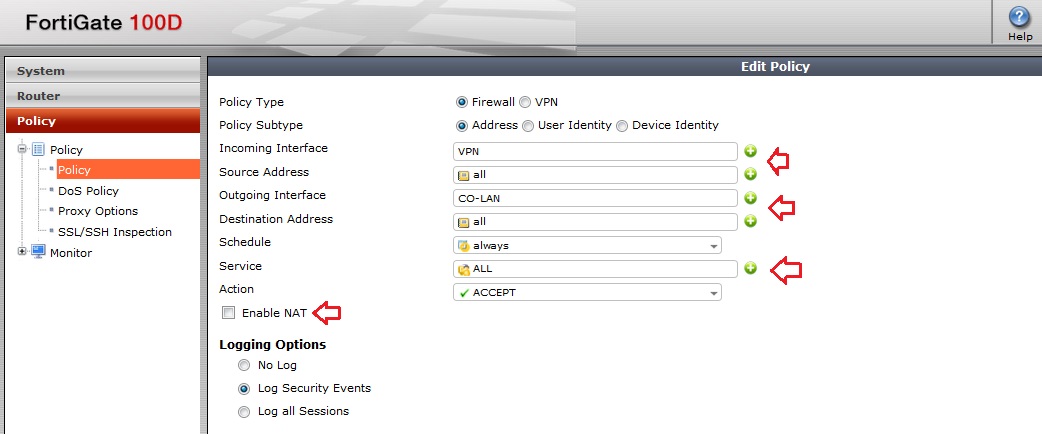Add another Source Address with plus icon
This screenshot has height=434, width=1042.
pyautogui.click(x=750, y=175)
